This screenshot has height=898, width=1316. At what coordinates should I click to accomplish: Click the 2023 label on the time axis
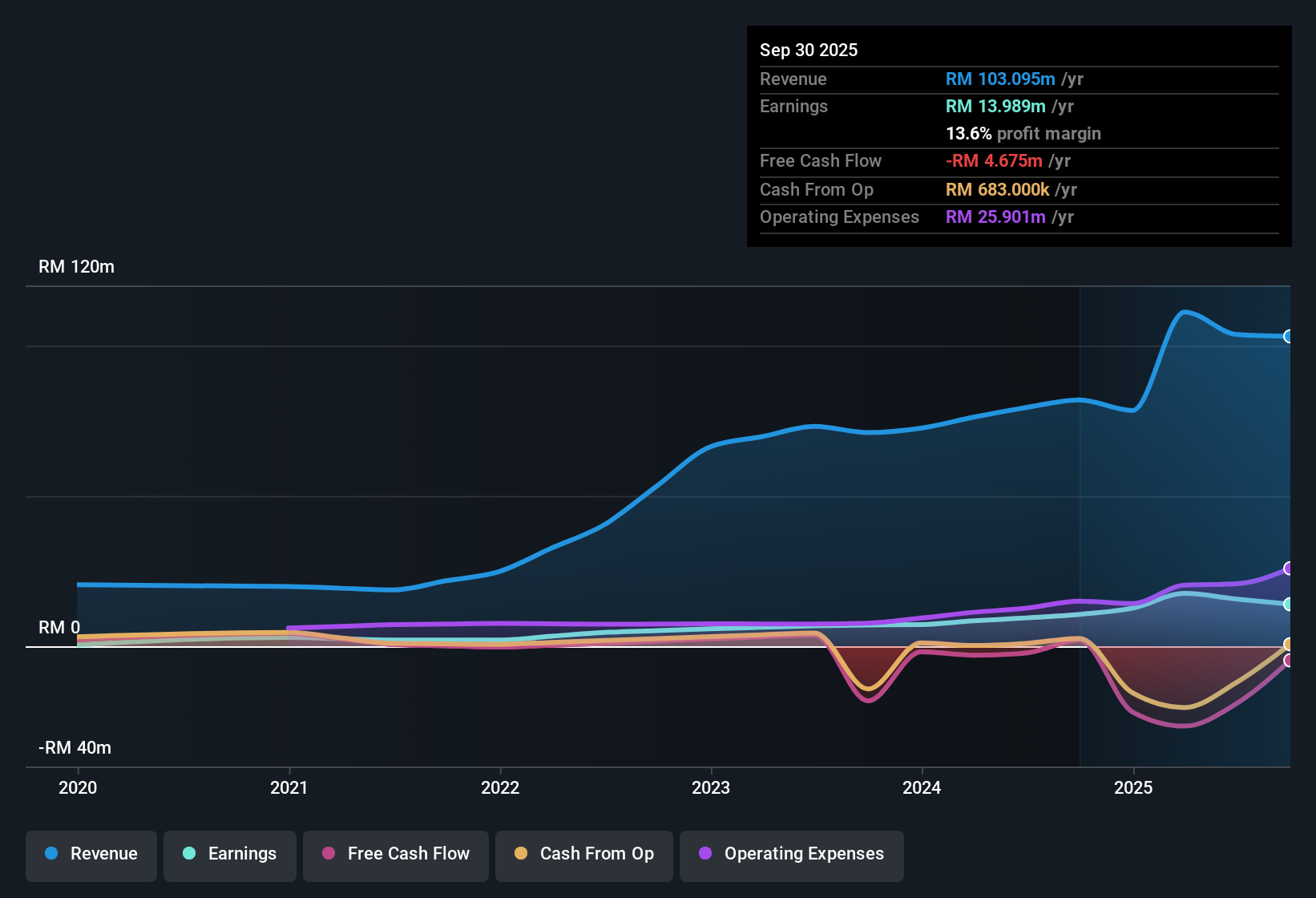coord(712,788)
